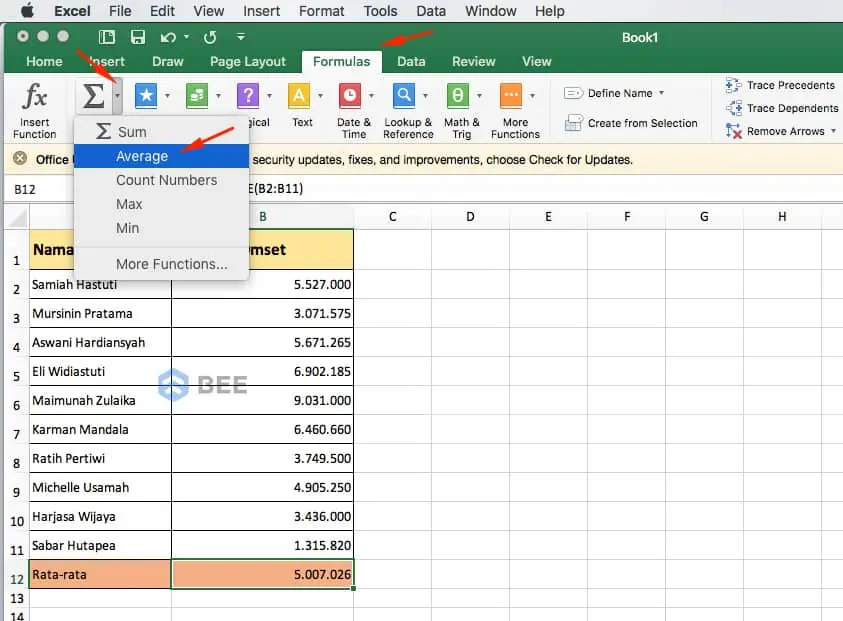Choose Average from the AutoSum menu

(x=161, y=156)
